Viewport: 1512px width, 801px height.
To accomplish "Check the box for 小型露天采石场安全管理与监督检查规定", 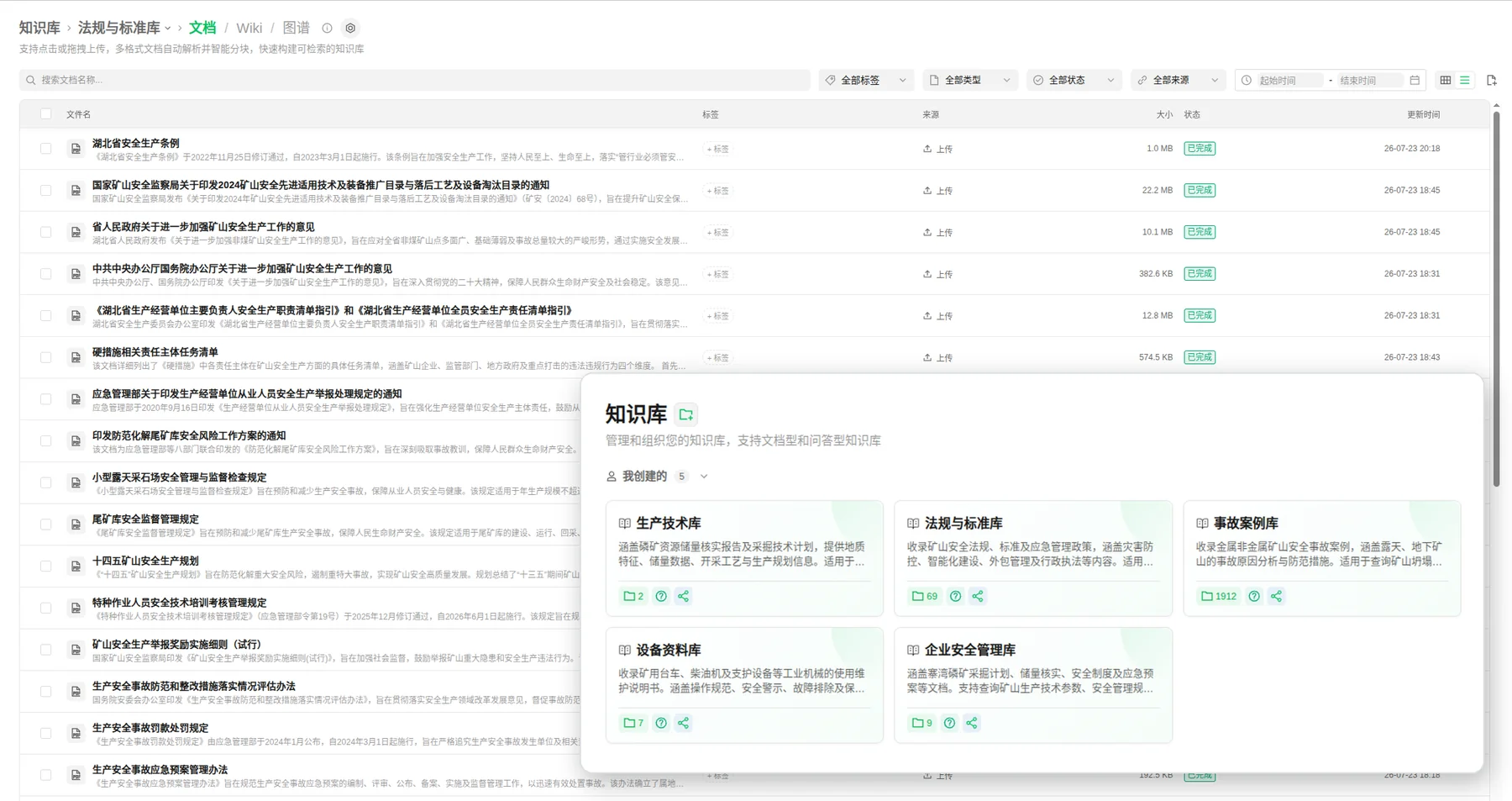I will tap(46, 482).
